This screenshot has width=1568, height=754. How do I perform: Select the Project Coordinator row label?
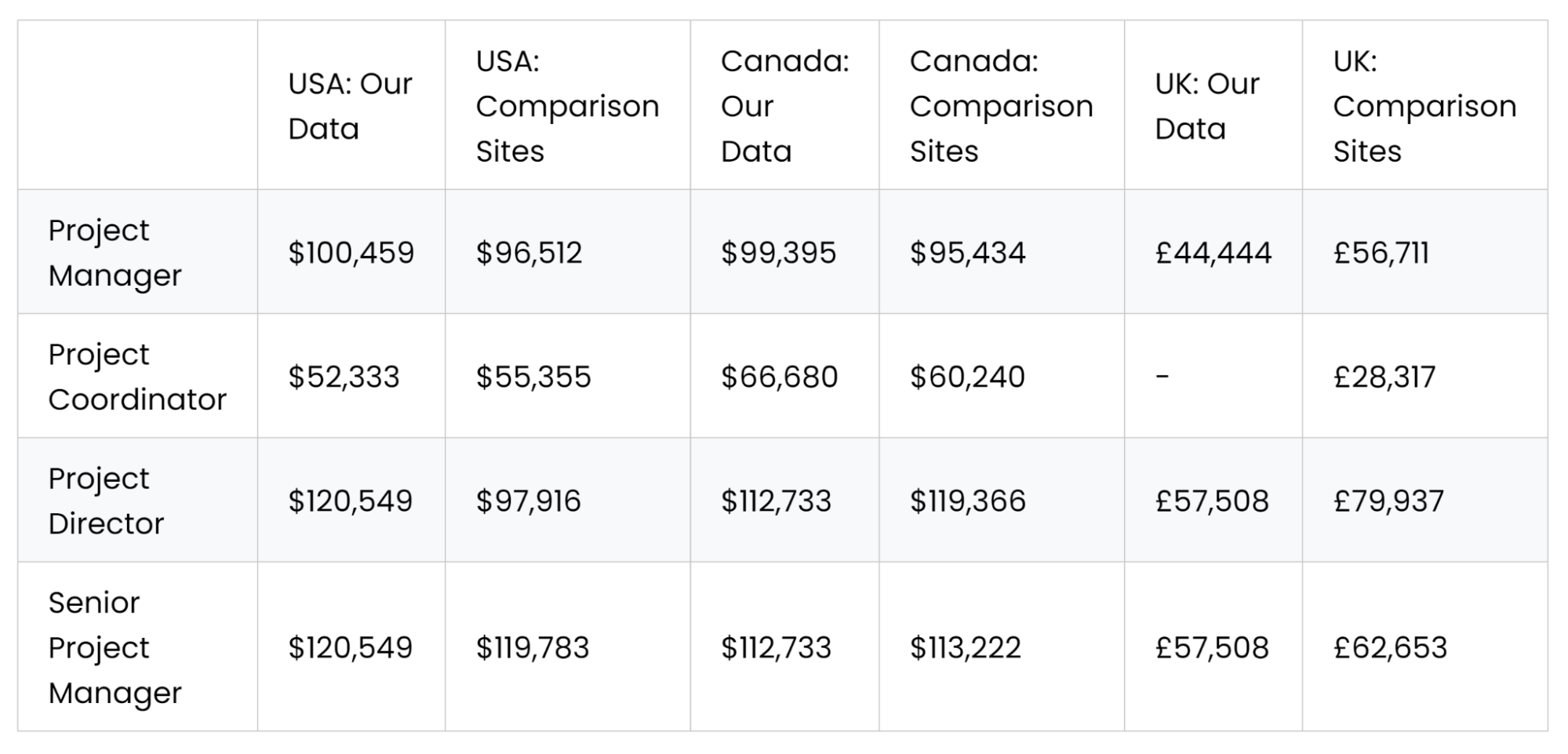136,377
